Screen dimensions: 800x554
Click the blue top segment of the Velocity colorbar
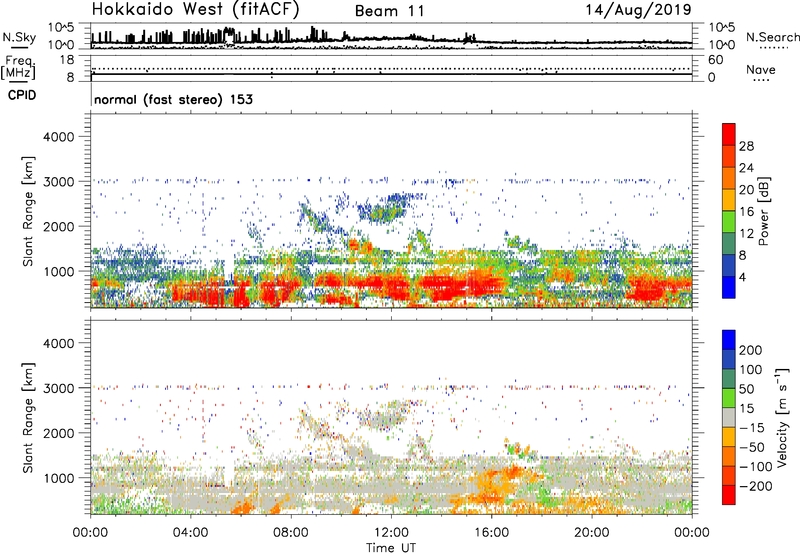(729, 340)
